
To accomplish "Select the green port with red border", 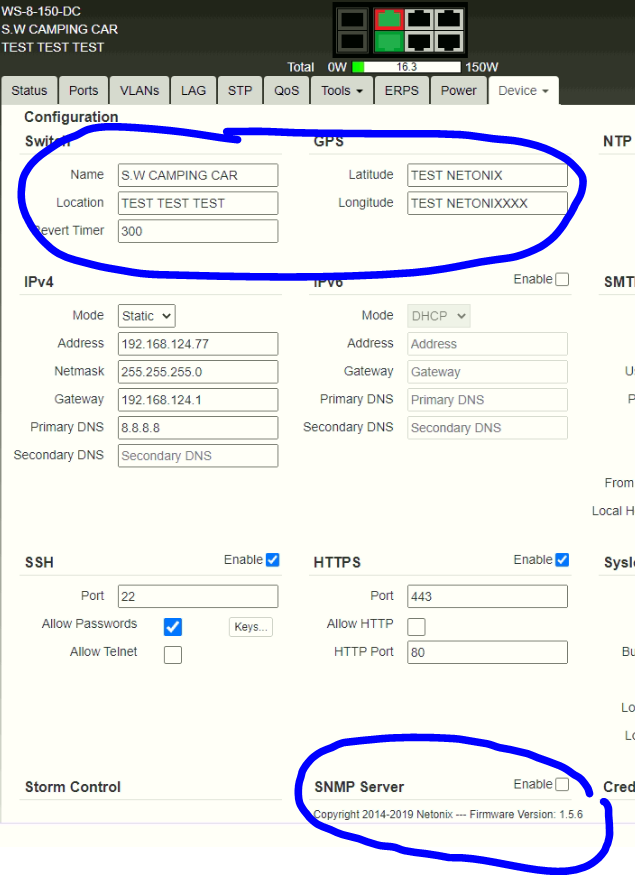I will pyautogui.click(x=388, y=18).
